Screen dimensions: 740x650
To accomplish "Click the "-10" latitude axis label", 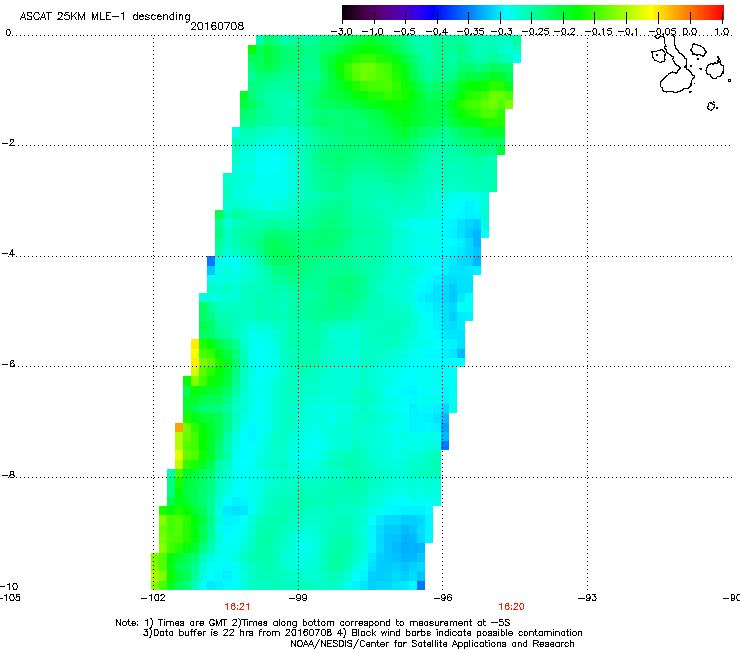I will 9,586.
